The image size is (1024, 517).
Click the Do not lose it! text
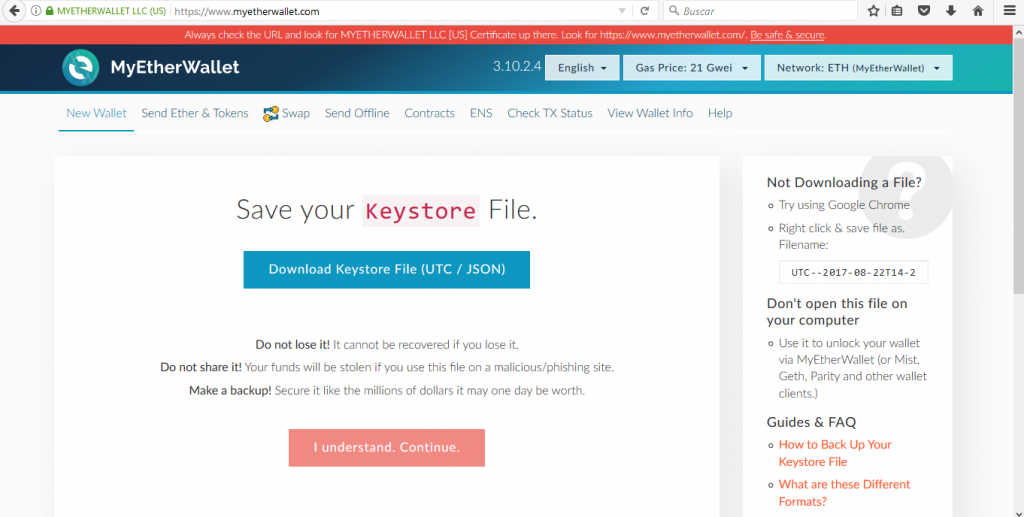pos(293,345)
